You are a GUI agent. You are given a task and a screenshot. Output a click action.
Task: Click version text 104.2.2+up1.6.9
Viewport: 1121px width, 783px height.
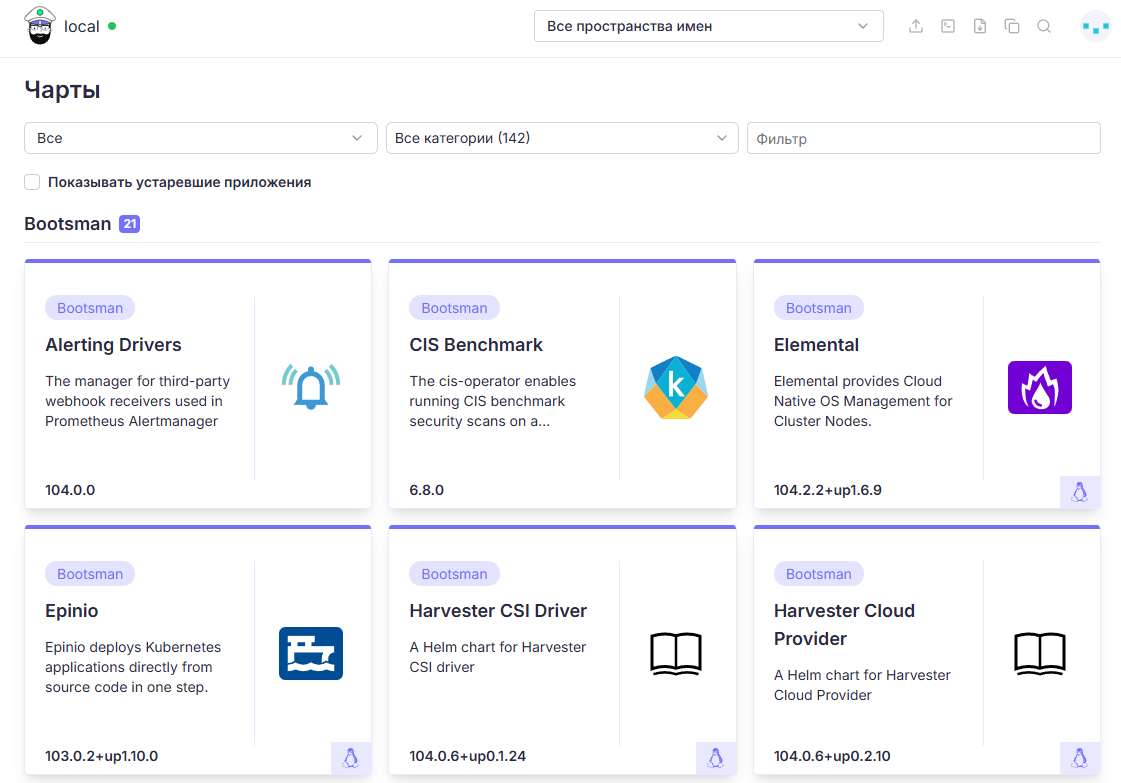[827, 490]
